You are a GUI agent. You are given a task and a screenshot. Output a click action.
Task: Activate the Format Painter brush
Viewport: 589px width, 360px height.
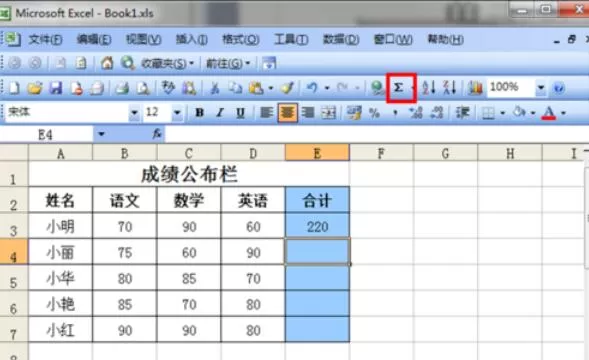click(287, 88)
